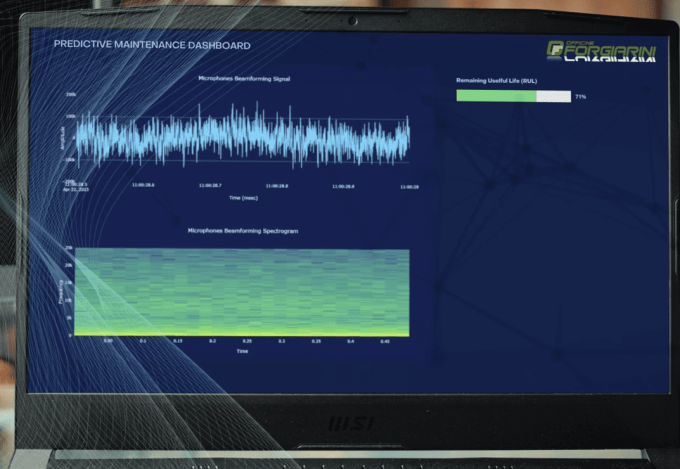Click the 25k frequency tick label
680x469 pixels.
69,248
